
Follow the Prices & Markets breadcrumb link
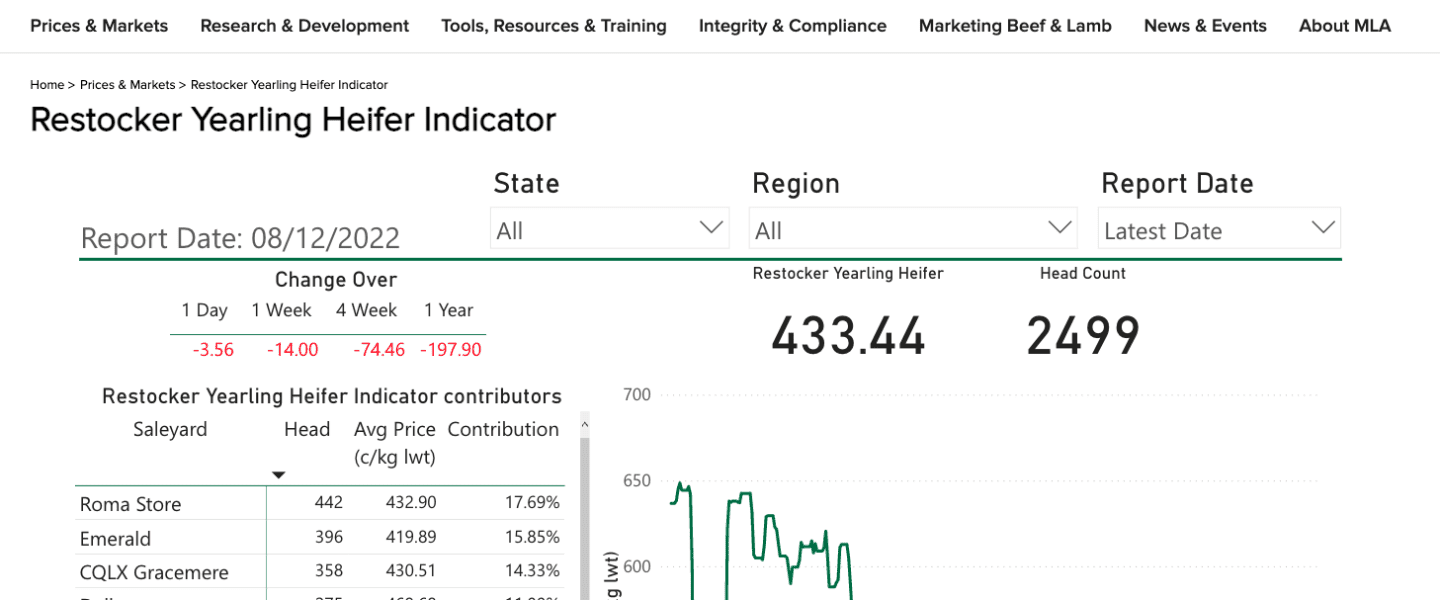tap(127, 85)
